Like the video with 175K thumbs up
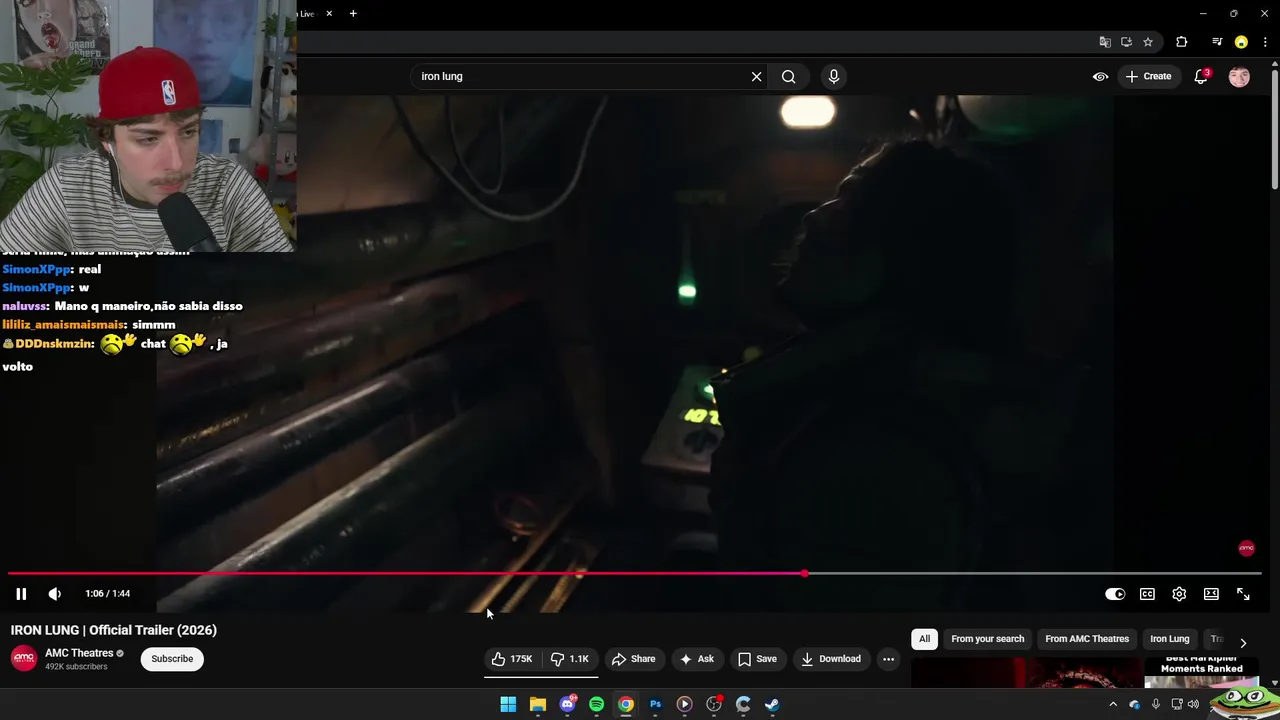 coord(511,659)
